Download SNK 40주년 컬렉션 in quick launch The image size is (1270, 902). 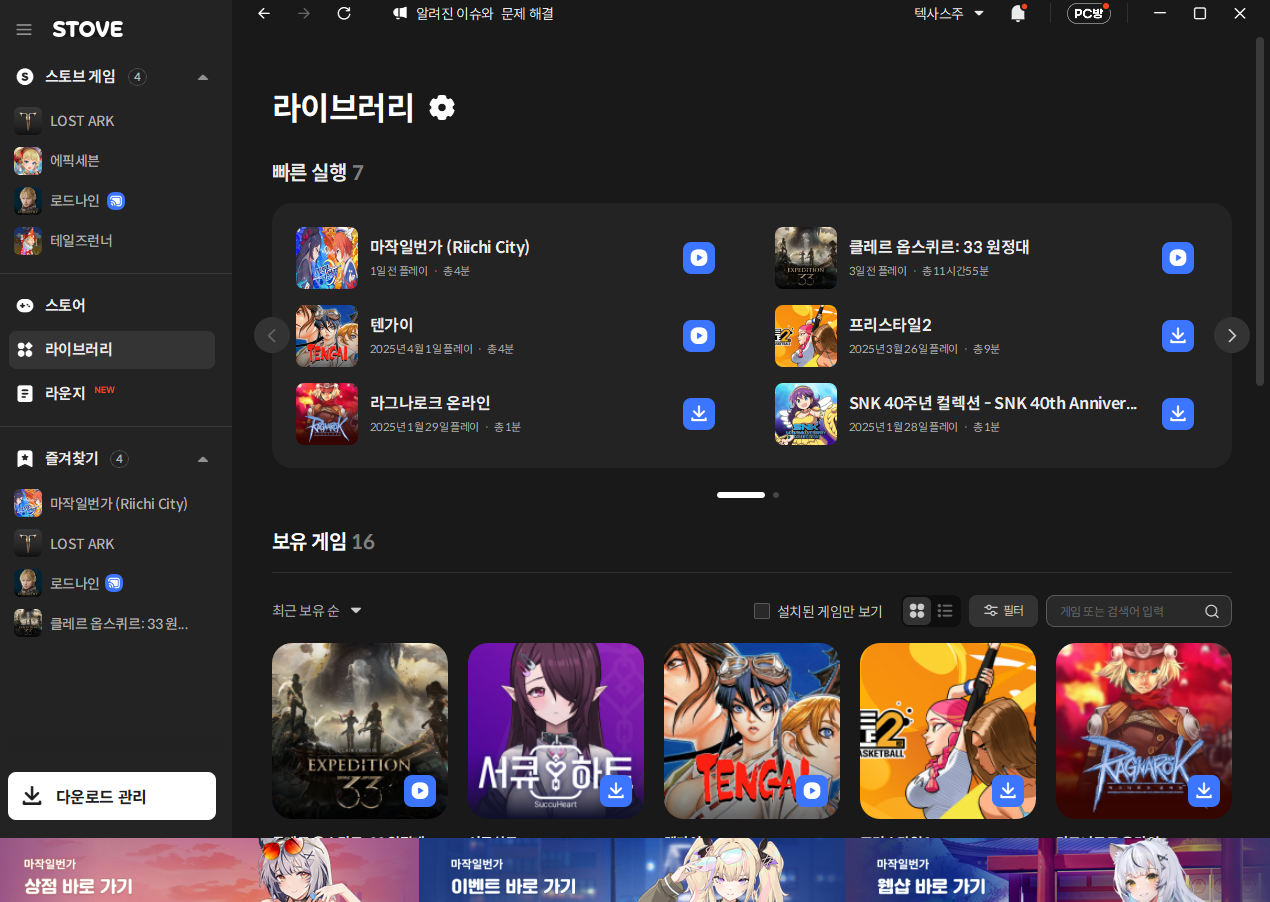pyautogui.click(x=1178, y=414)
